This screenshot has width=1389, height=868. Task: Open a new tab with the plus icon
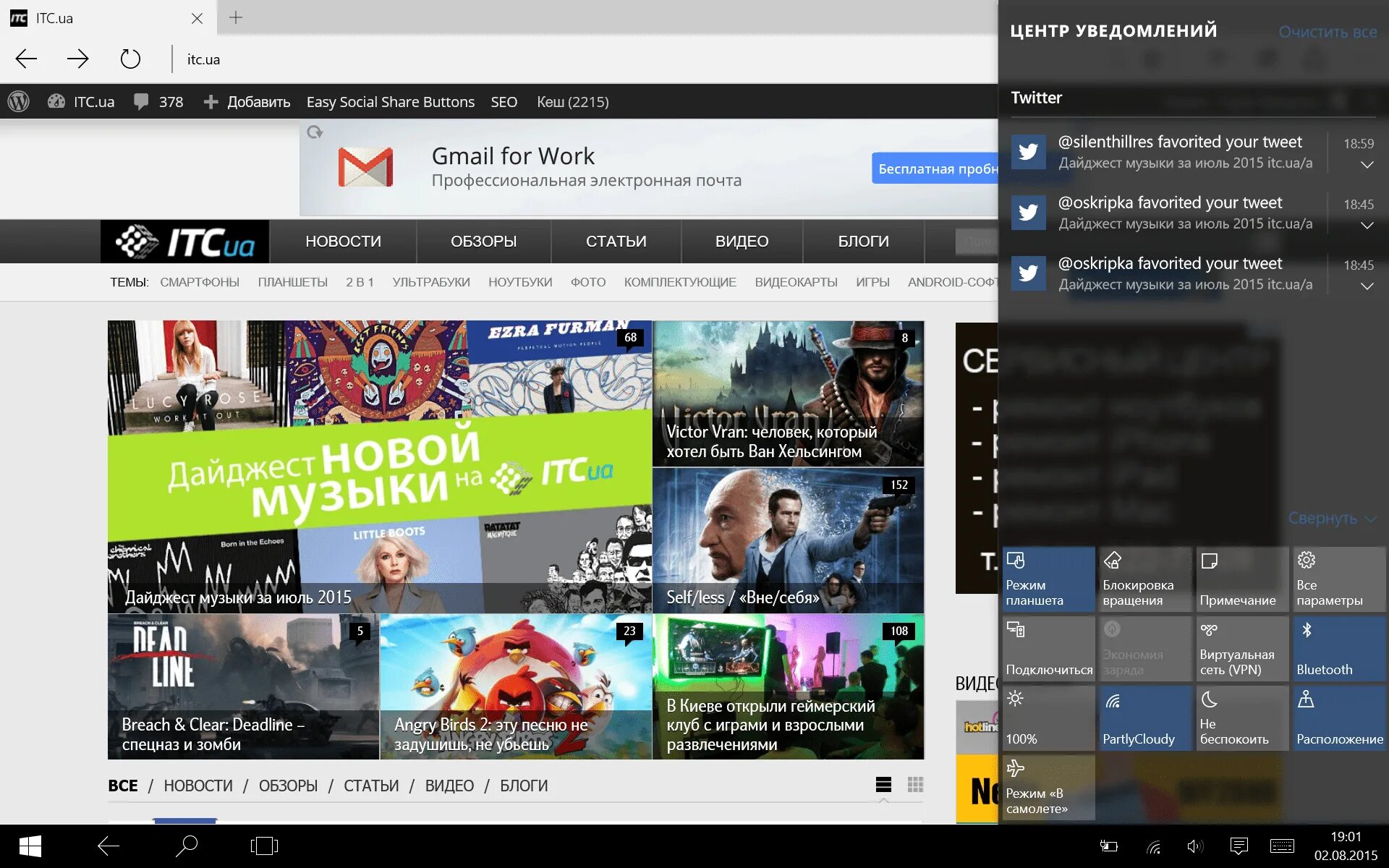pyautogui.click(x=236, y=17)
